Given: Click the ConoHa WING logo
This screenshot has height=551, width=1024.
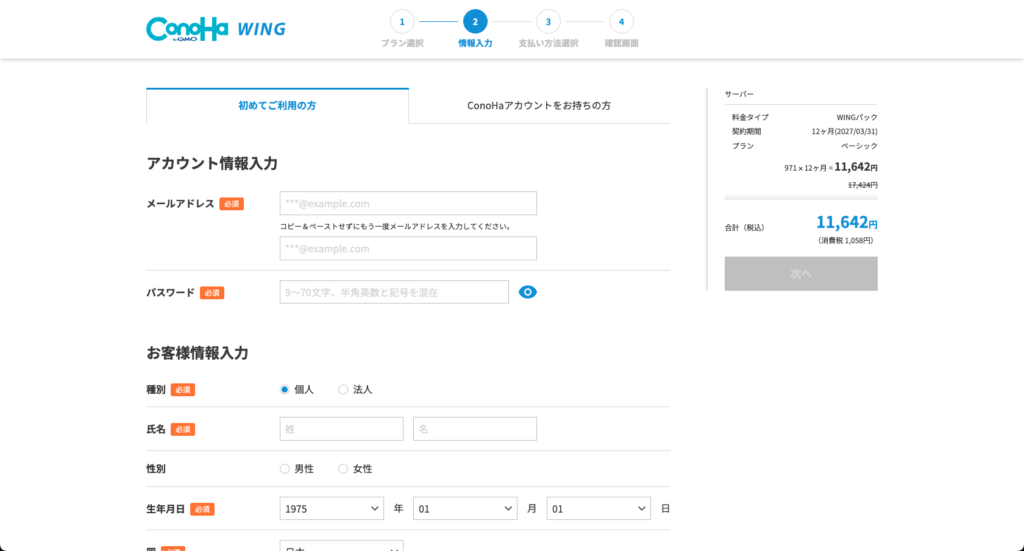Looking at the screenshot, I should 215,29.
